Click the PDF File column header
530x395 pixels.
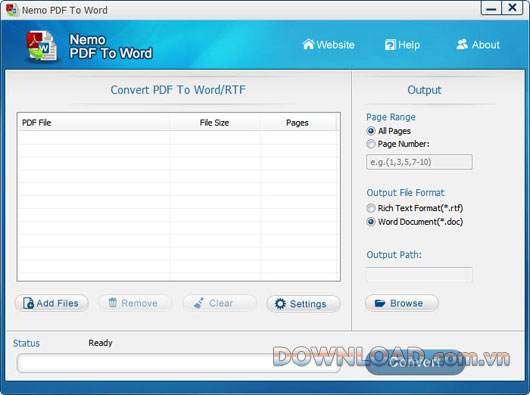click(x=93, y=123)
